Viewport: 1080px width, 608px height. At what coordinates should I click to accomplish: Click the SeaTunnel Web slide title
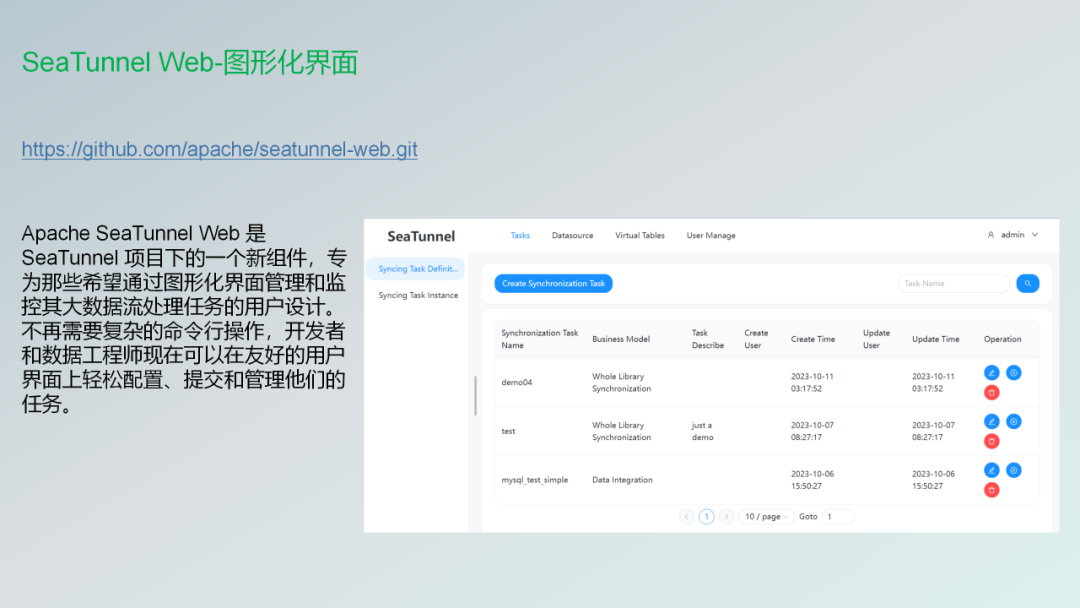coord(189,62)
